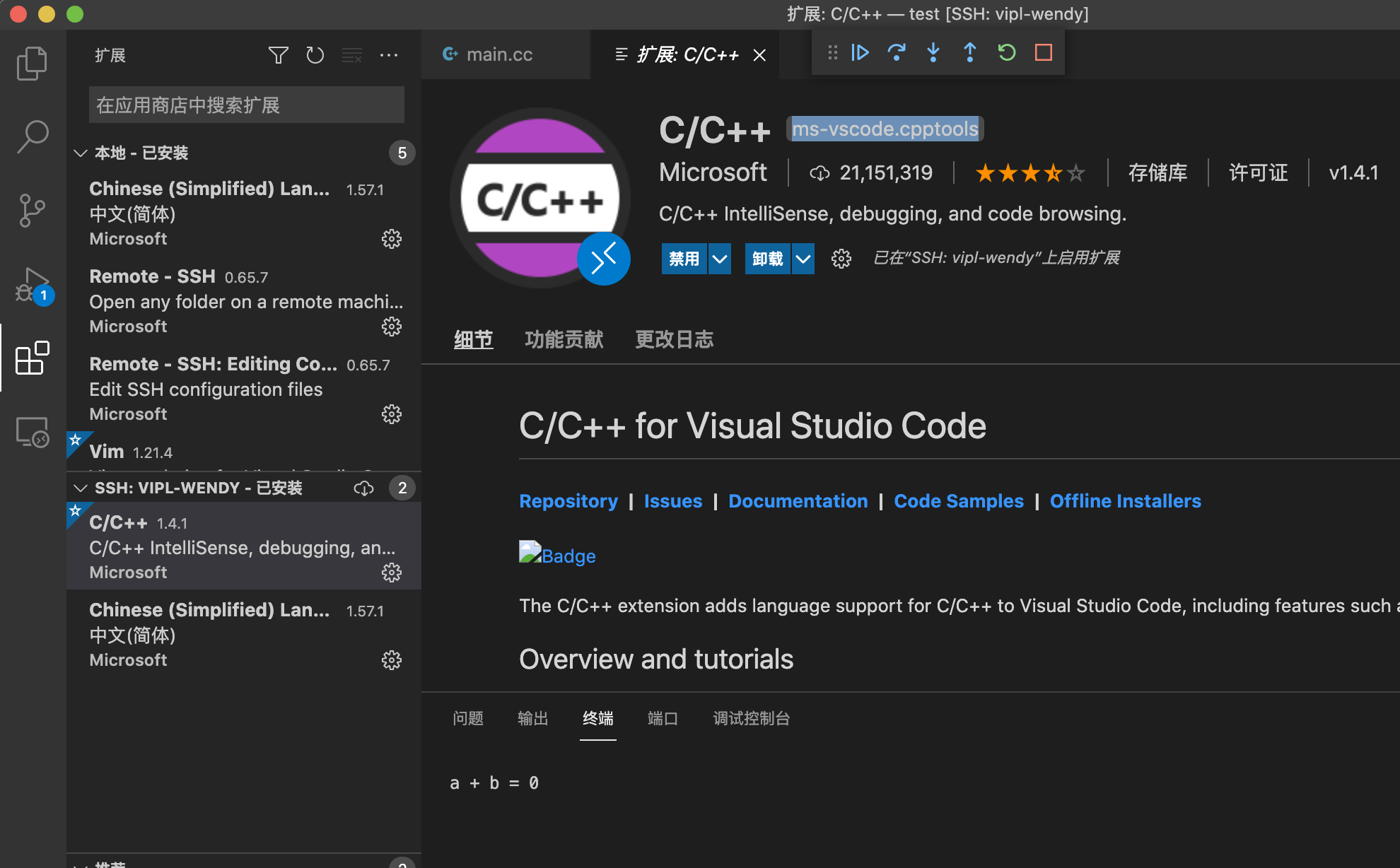Image resolution: width=1400 pixels, height=868 pixels.
Task: Continue debugging with the play button
Action: 860,52
